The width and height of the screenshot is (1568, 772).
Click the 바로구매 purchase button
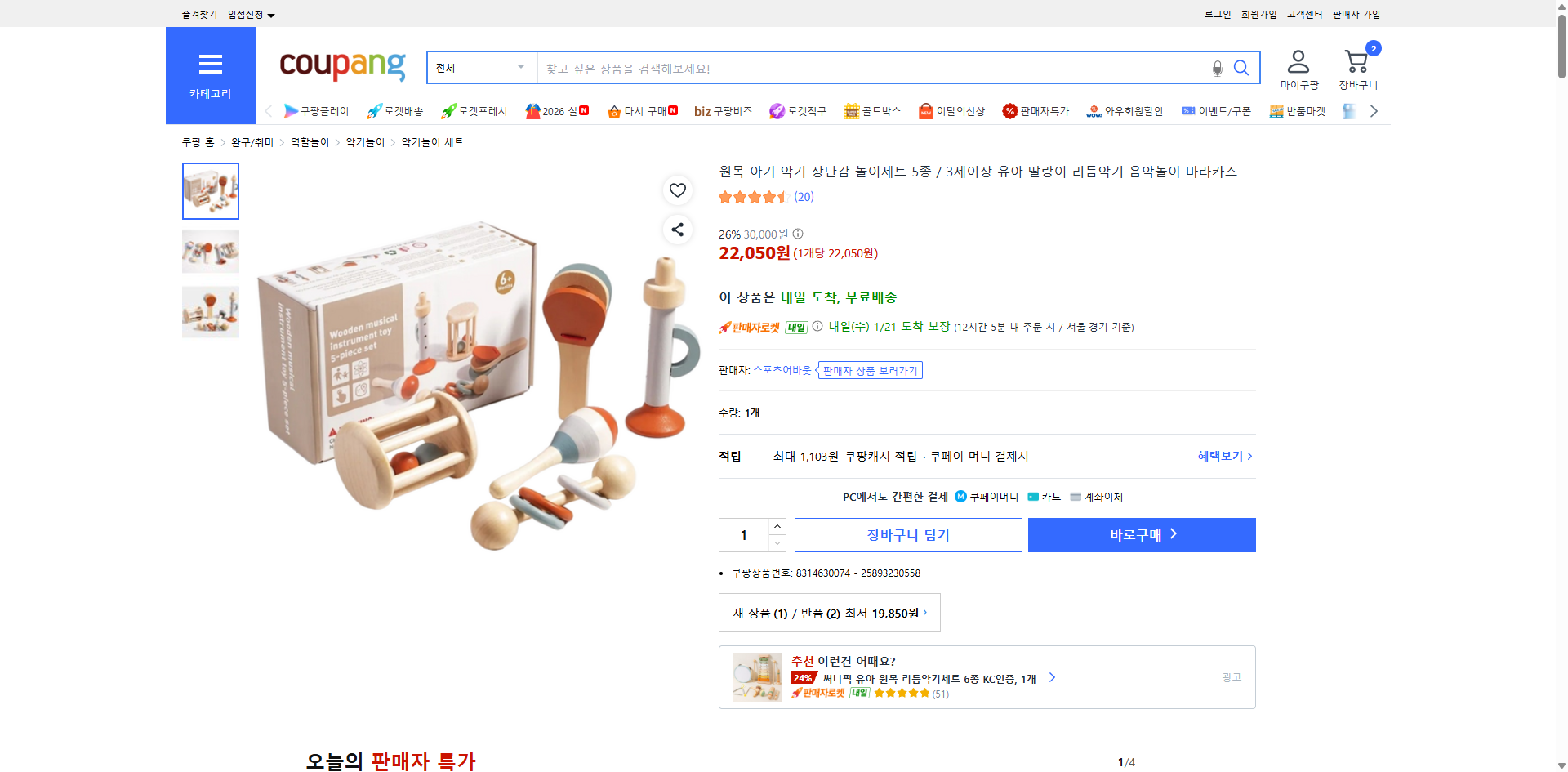[x=1141, y=534]
